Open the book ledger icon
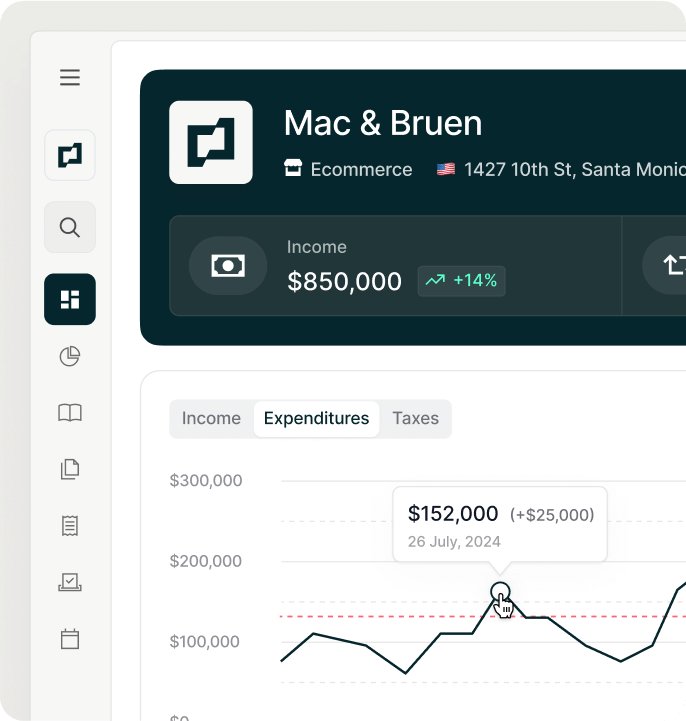 pyautogui.click(x=70, y=413)
